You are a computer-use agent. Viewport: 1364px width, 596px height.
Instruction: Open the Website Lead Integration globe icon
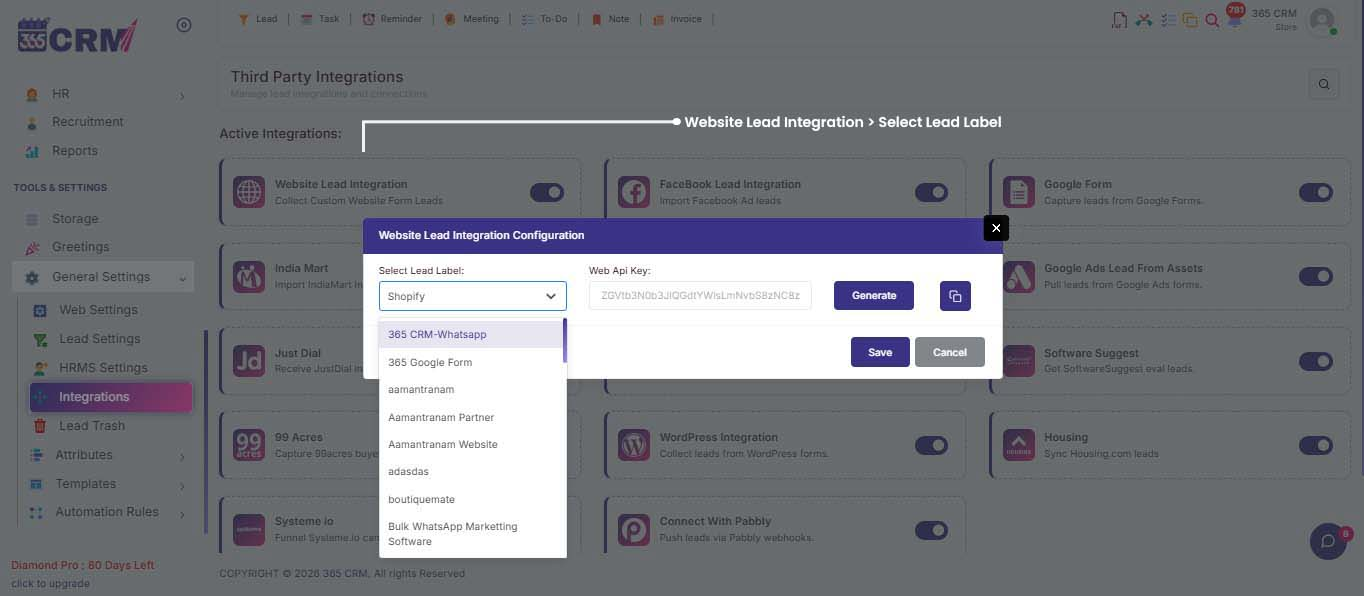tap(249, 192)
